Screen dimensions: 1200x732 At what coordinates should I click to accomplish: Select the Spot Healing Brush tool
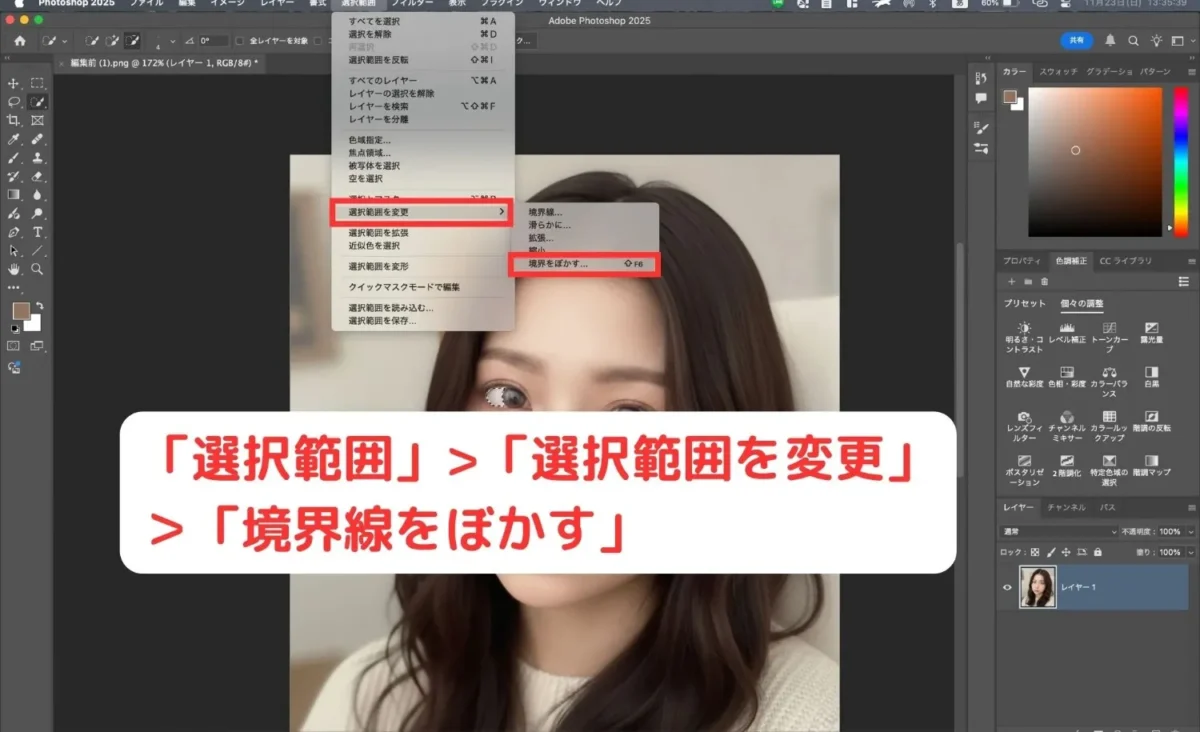(37, 139)
